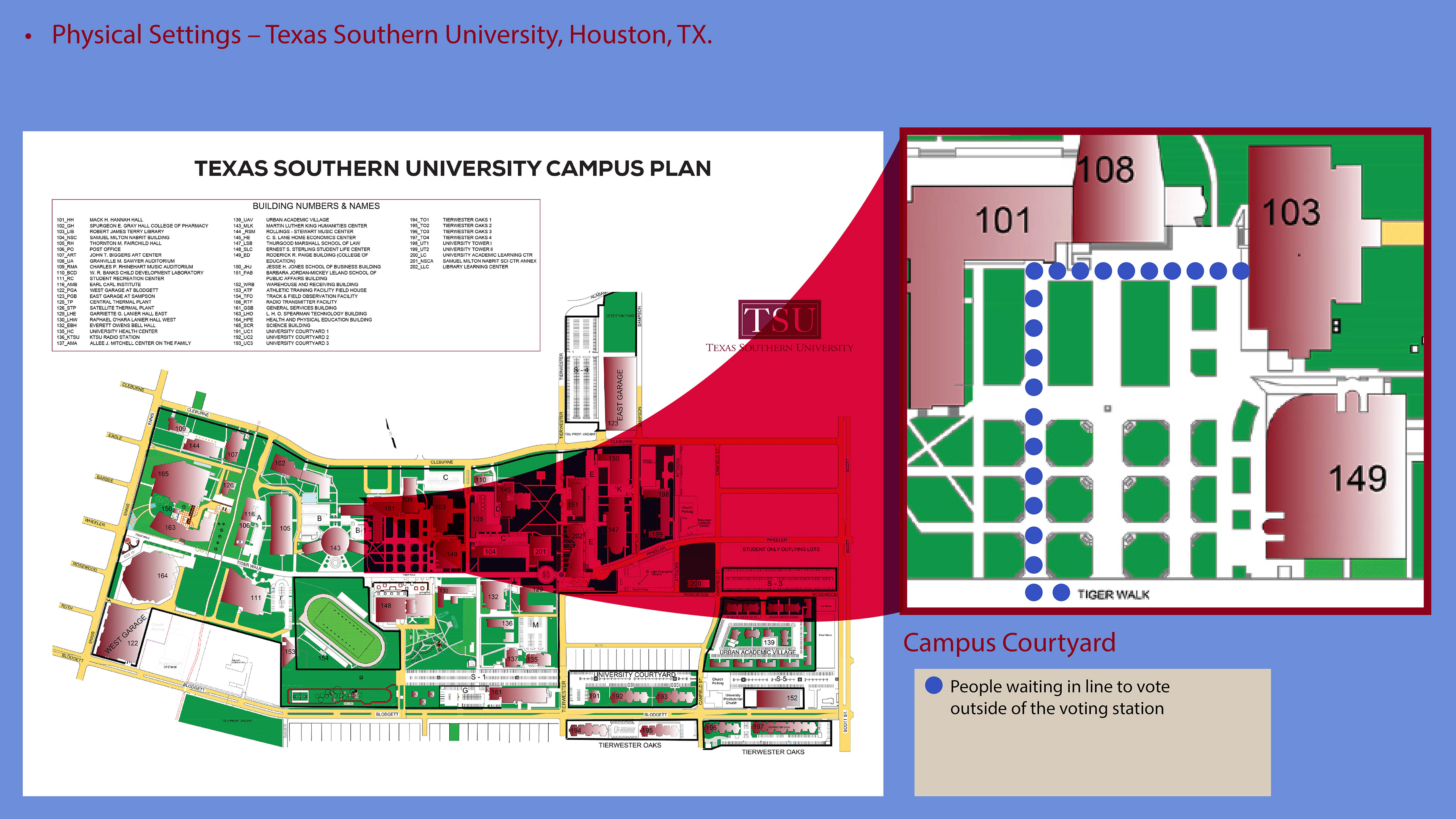This screenshot has width=1456, height=819.
Task: Click 'THORNTON M. FAIRCHILD HALL' legend row
Action: (108, 243)
